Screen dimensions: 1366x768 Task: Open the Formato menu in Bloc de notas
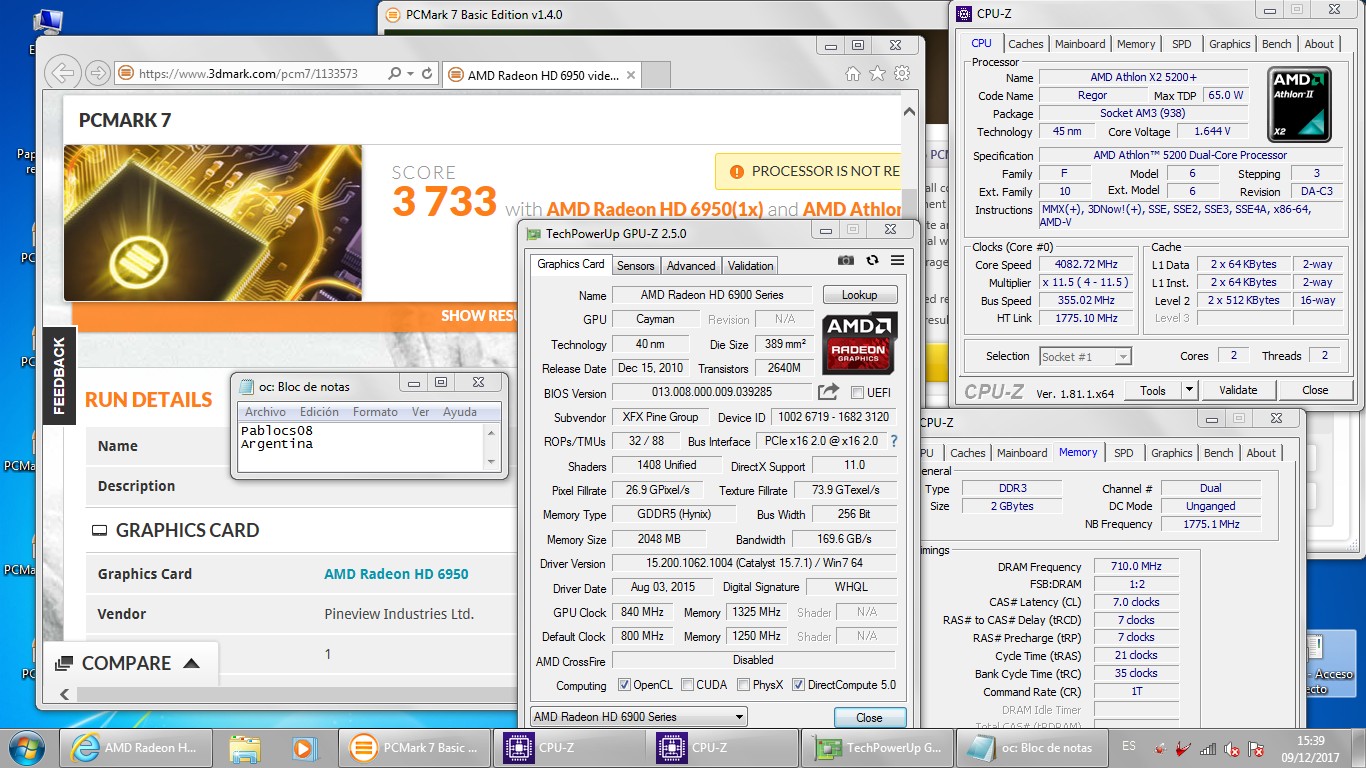coord(375,412)
